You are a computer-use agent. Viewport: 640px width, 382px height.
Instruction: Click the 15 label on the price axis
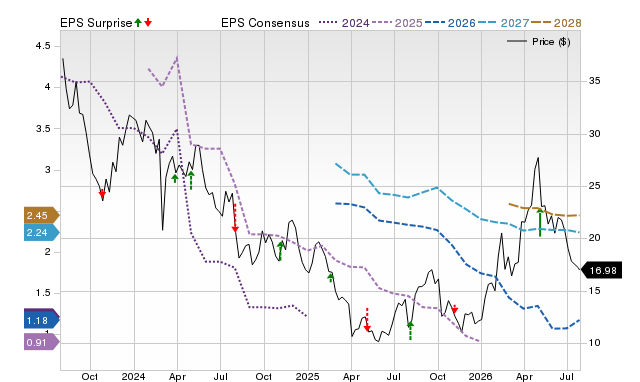tap(594, 291)
